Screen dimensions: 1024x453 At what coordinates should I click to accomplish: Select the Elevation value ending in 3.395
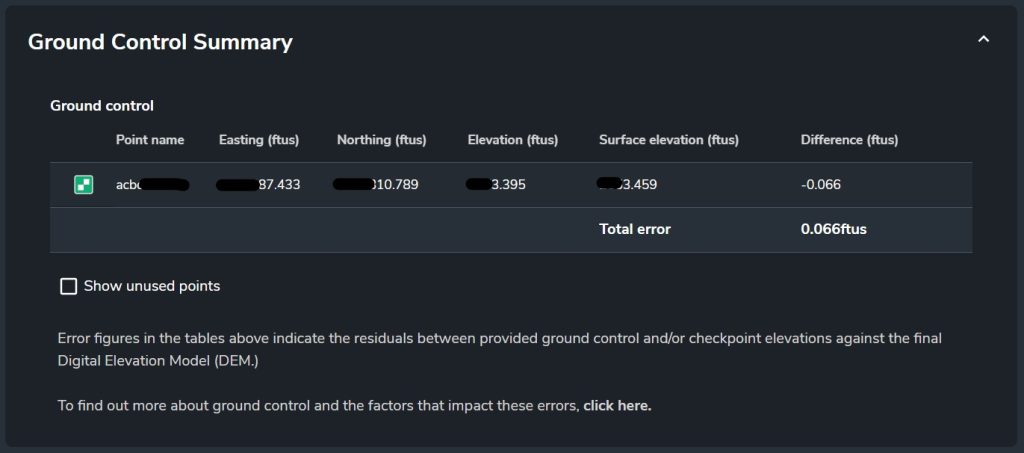pyautogui.click(x=496, y=185)
